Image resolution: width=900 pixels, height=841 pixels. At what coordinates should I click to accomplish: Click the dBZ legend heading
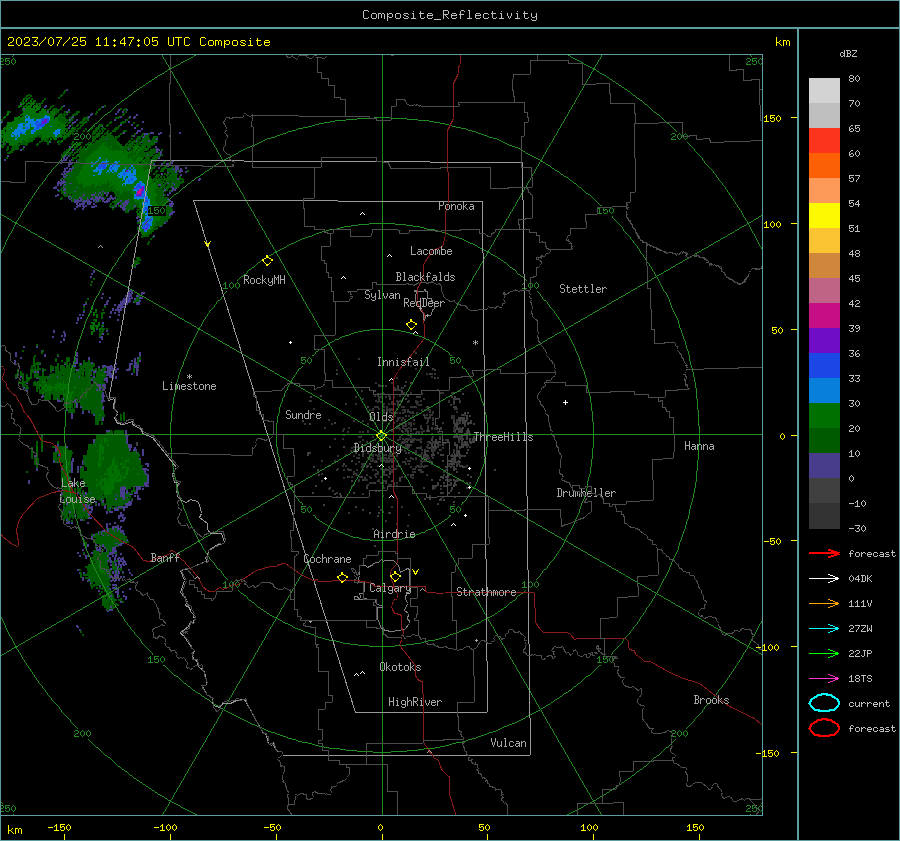click(x=848, y=54)
